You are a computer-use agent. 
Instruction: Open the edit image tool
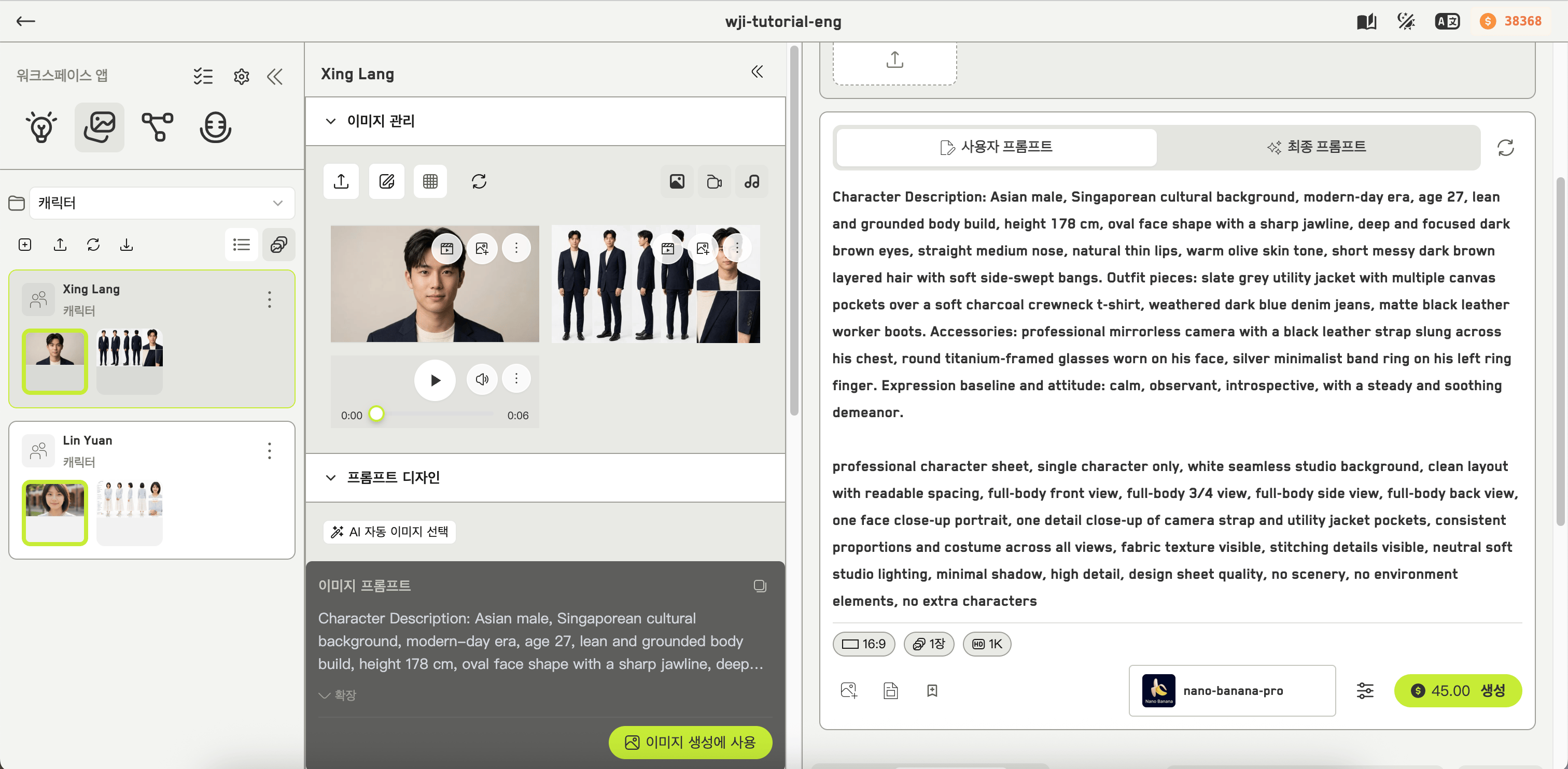386,181
